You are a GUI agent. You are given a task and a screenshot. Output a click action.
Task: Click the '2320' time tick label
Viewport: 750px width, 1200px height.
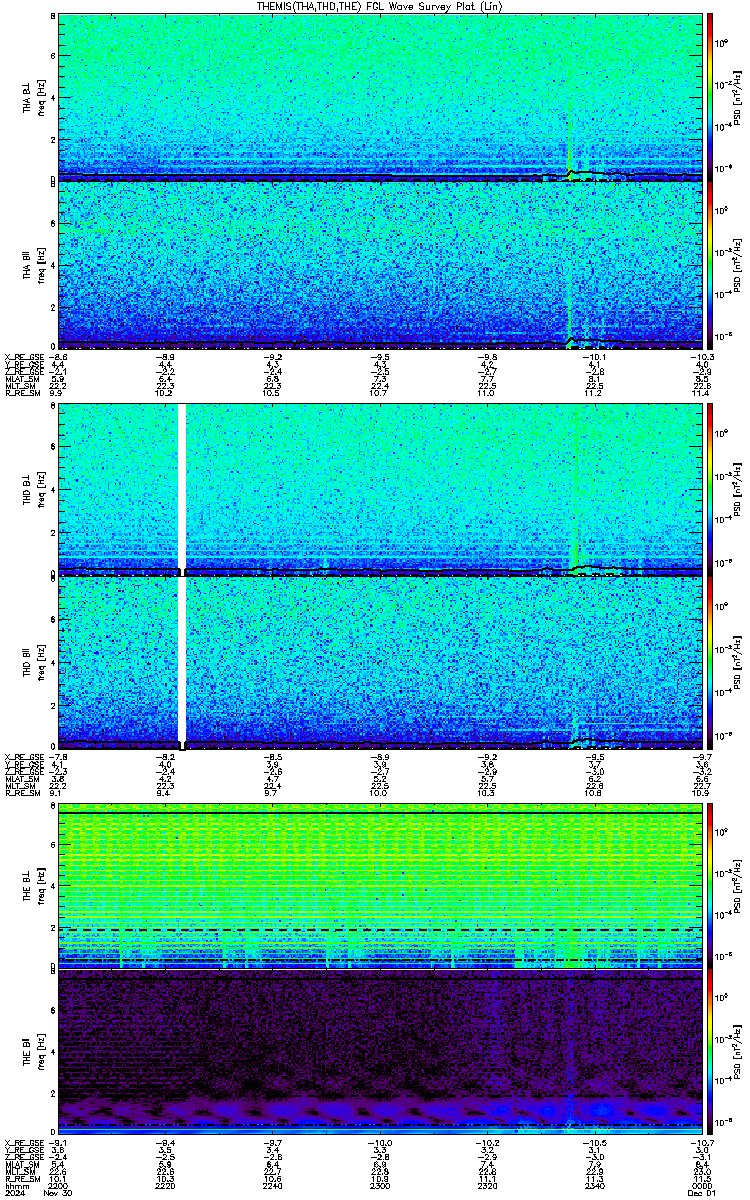(488, 1186)
